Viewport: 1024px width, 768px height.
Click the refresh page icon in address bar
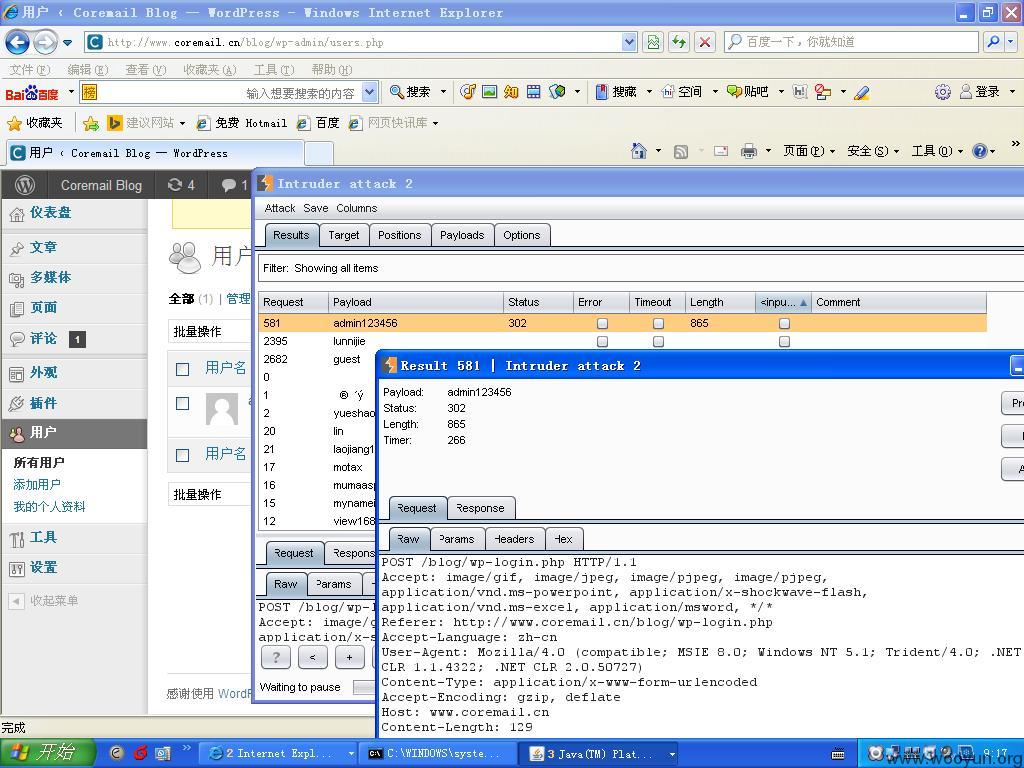pos(679,42)
